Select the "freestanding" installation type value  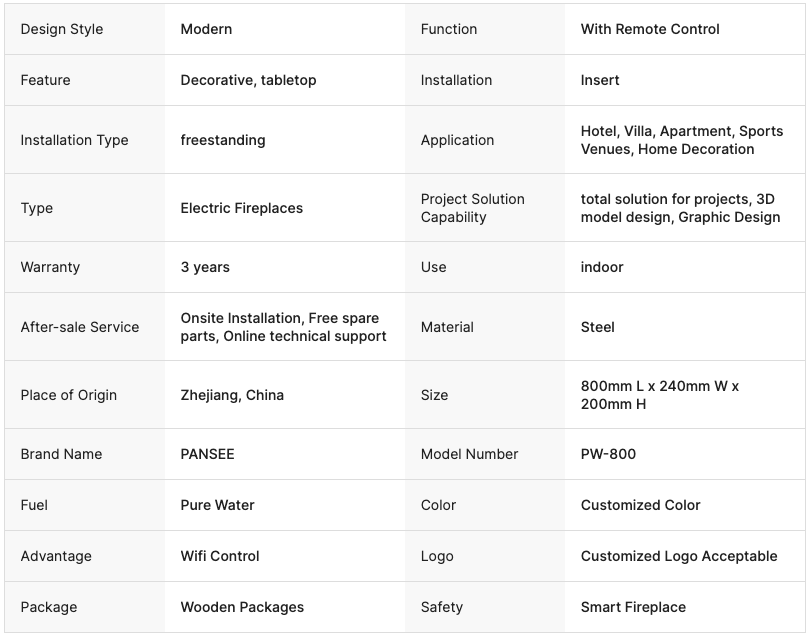tap(223, 140)
